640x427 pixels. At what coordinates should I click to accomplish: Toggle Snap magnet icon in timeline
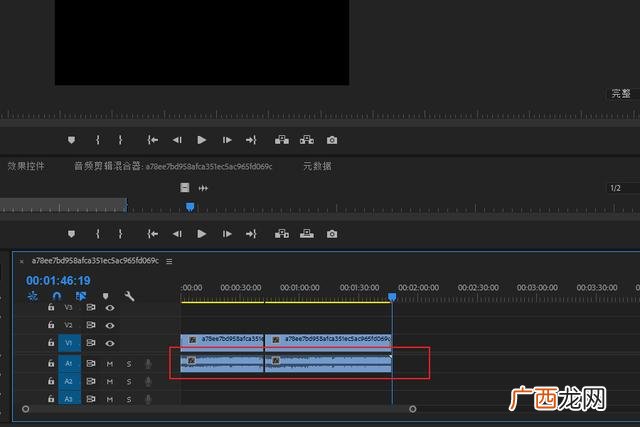[x=57, y=296]
